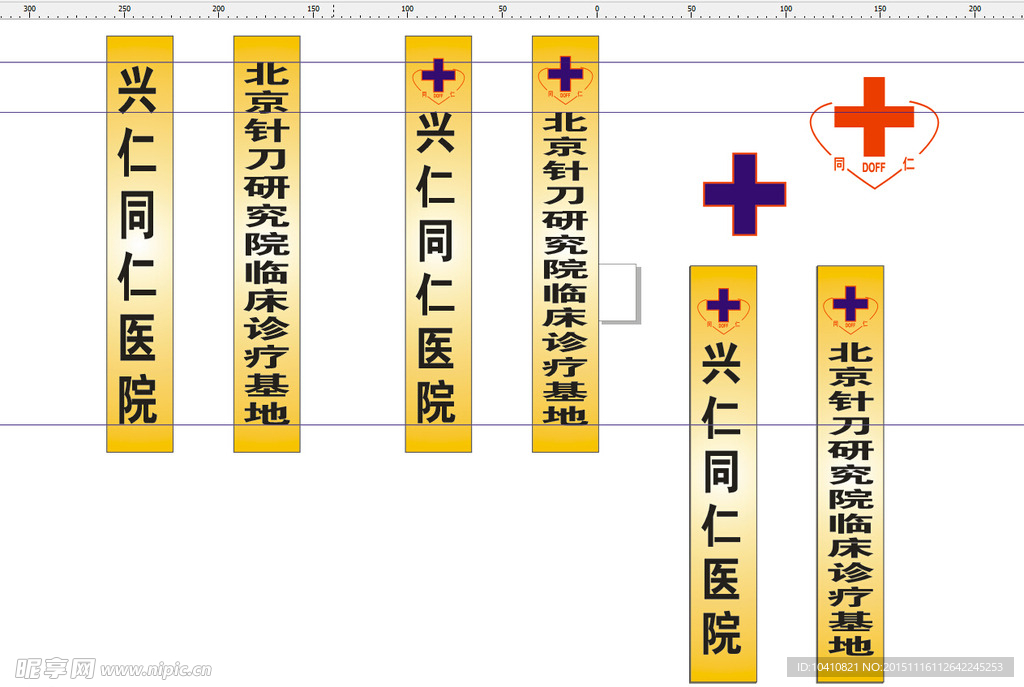Select the red DOFF text under the cross
1024x687 pixels.
point(874,168)
